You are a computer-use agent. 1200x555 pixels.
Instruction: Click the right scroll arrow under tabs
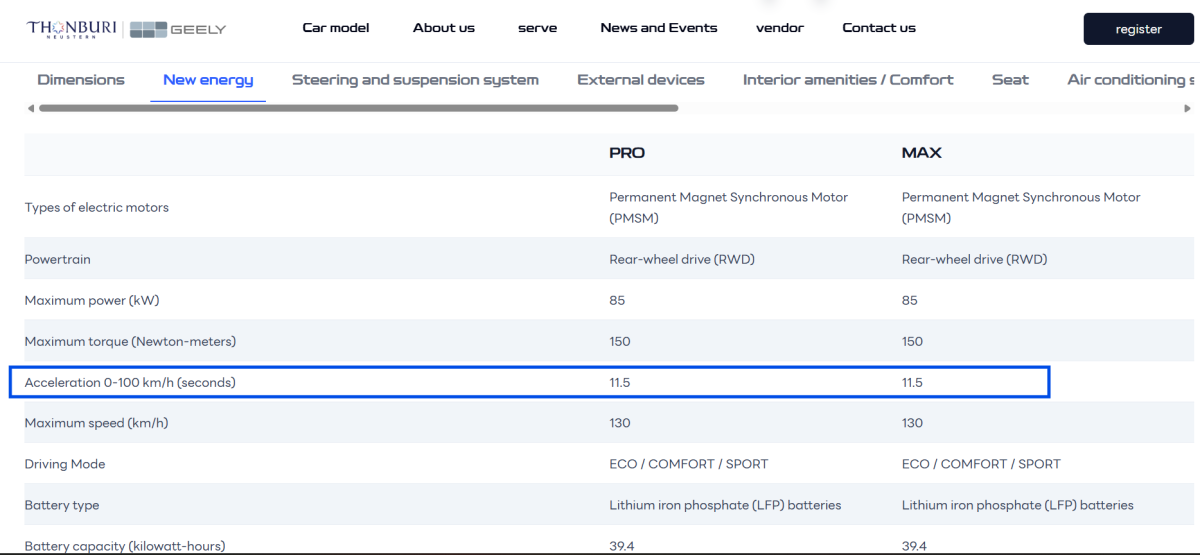(x=1187, y=108)
